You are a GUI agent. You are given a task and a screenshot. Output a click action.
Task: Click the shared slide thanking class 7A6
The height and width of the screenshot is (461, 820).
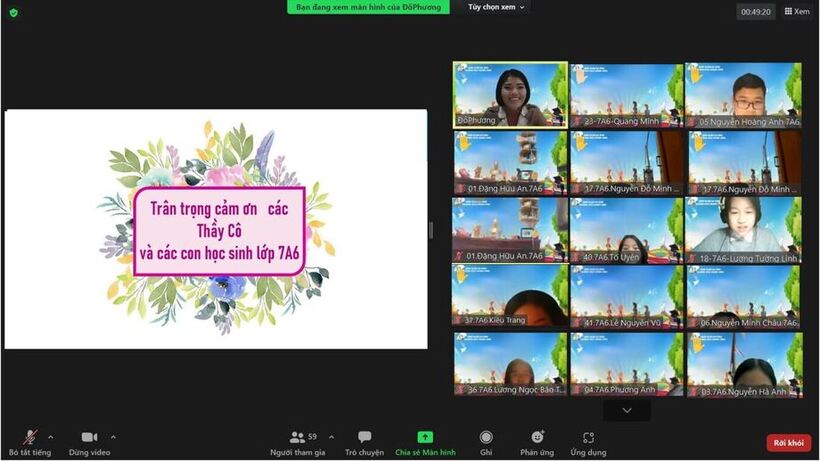216,229
